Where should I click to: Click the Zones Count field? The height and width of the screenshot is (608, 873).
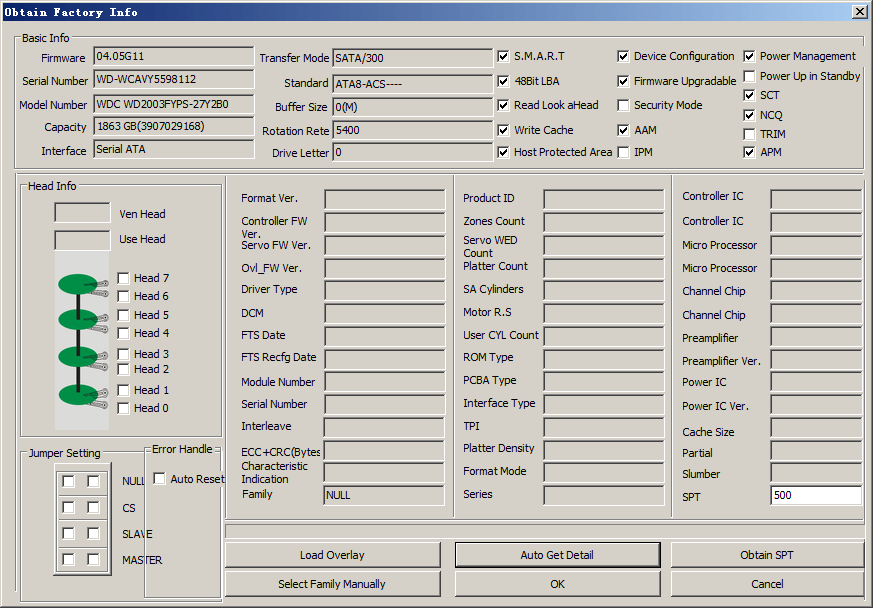click(x=604, y=222)
